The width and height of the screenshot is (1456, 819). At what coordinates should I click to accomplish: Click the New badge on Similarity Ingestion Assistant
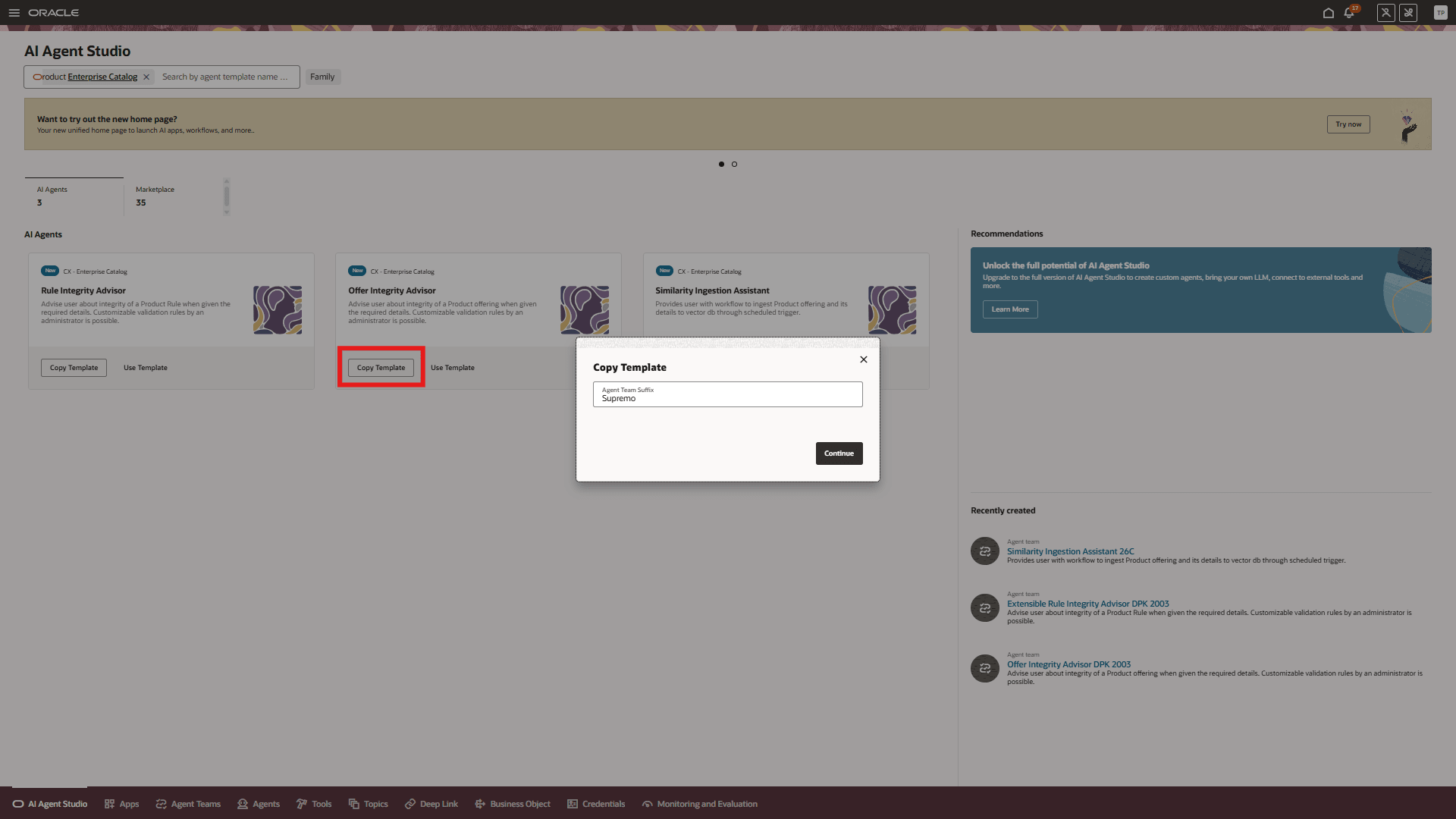tap(664, 271)
